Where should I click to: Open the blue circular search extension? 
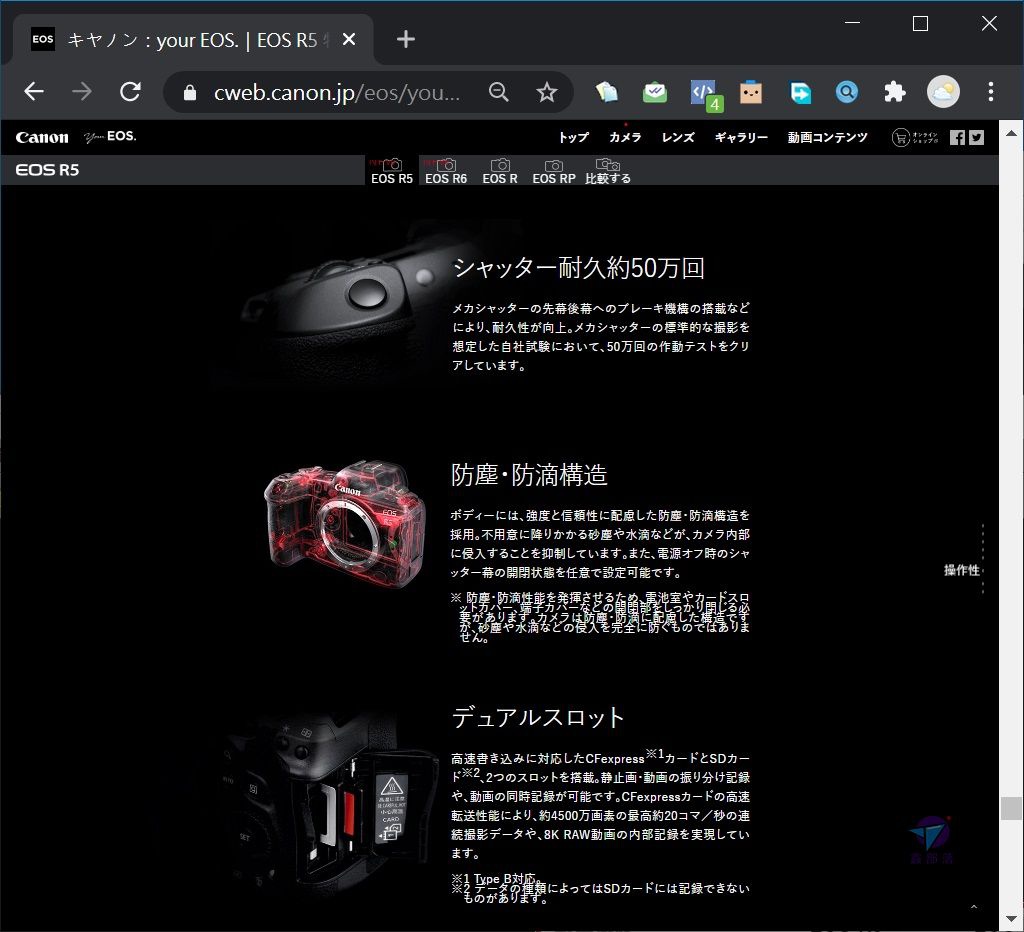(847, 92)
